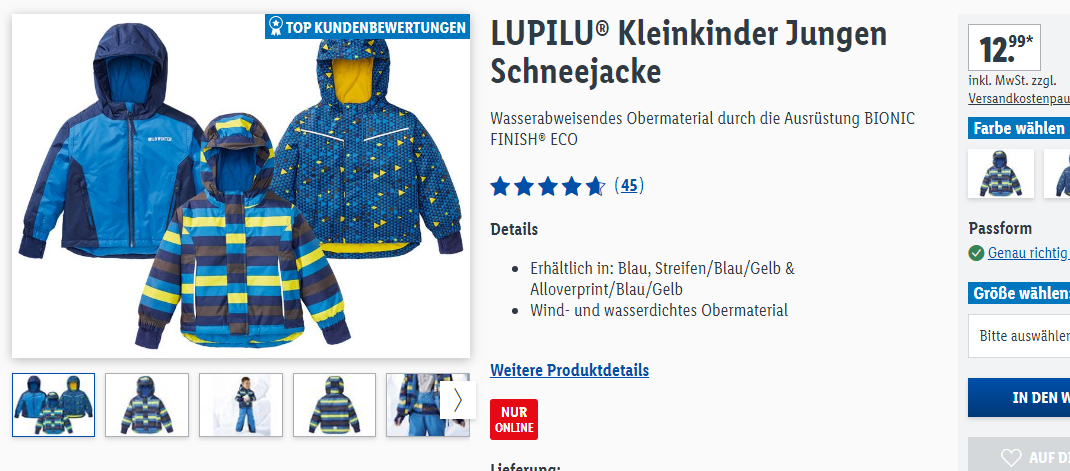Click the green Passform checkmark icon
Screen dimensions: 1070x471
tap(976, 253)
